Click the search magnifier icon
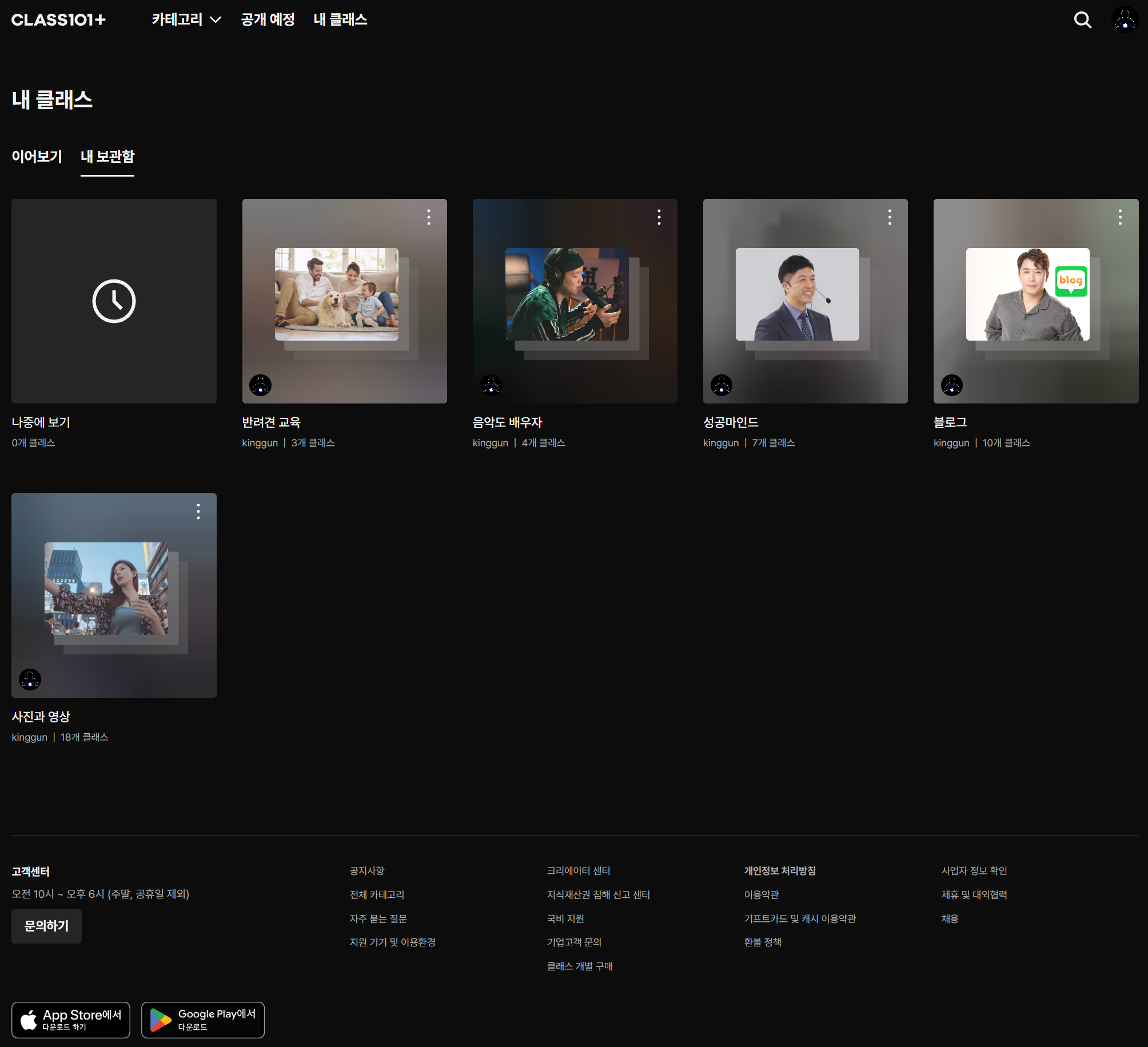 (x=1082, y=20)
